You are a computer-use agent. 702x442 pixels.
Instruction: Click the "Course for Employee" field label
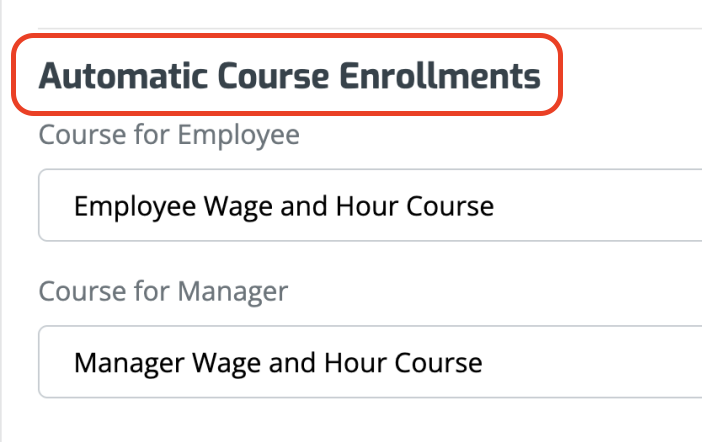coord(169,134)
